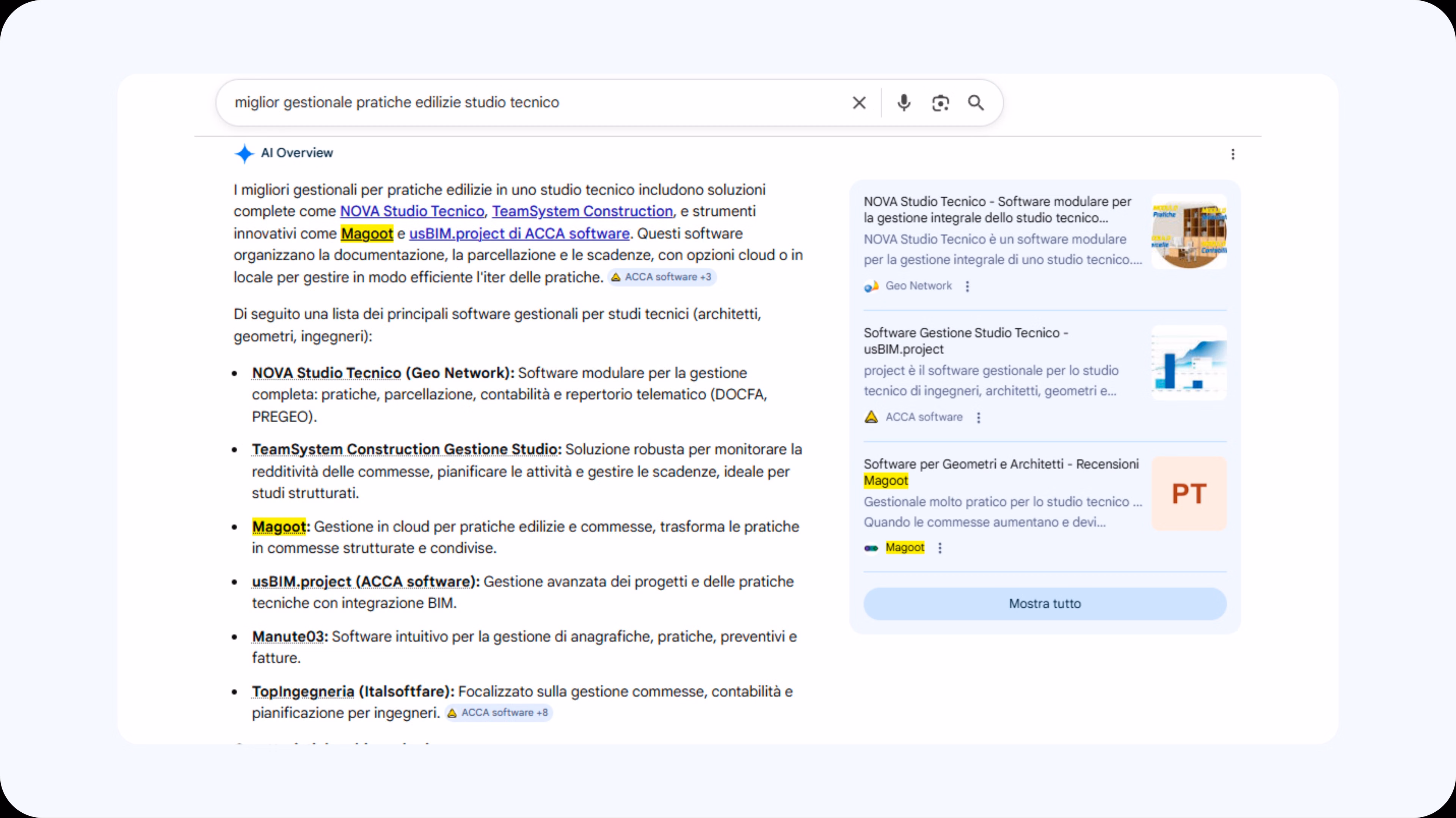The image size is (1456, 818).
Task: Open three-dot menu next to Magoot source
Action: (940, 548)
